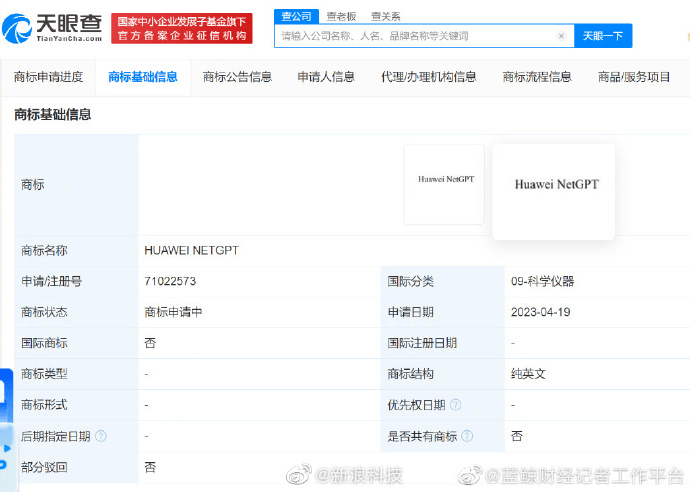This screenshot has height=492, width=690.
Task: Open the 申请人信息 tab
Action: (326, 77)
